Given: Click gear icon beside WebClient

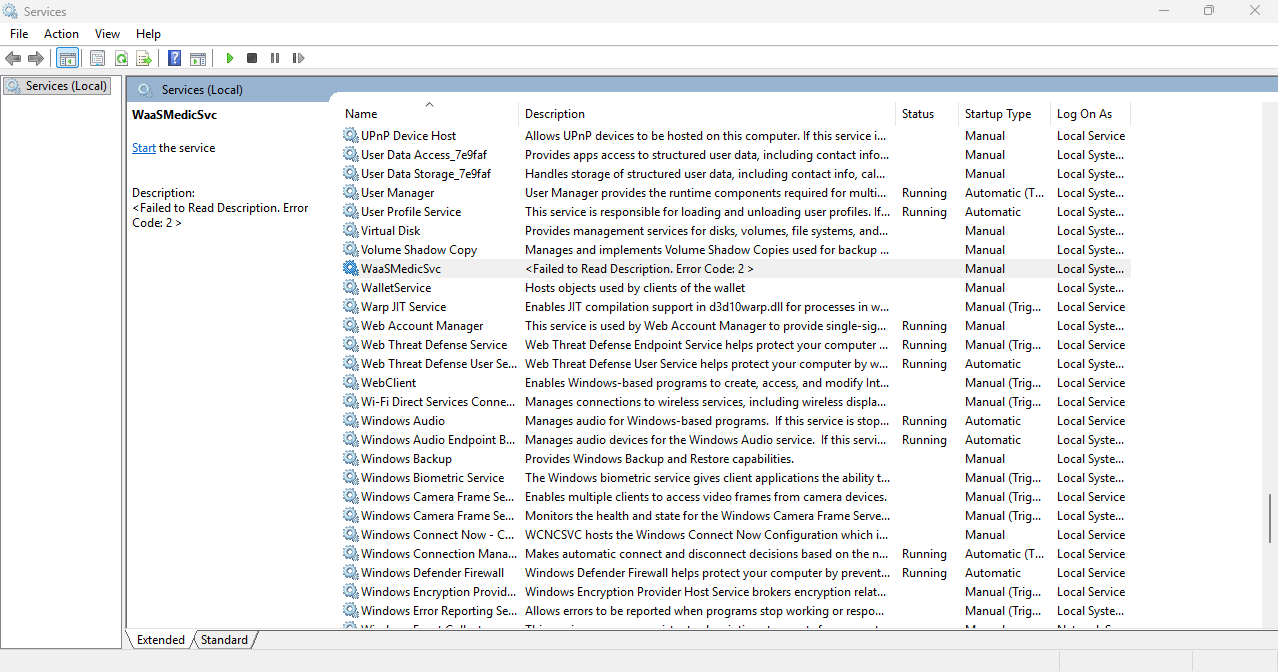Looking at the screenshot, I should pyautogui.click(x=350, y=382).
